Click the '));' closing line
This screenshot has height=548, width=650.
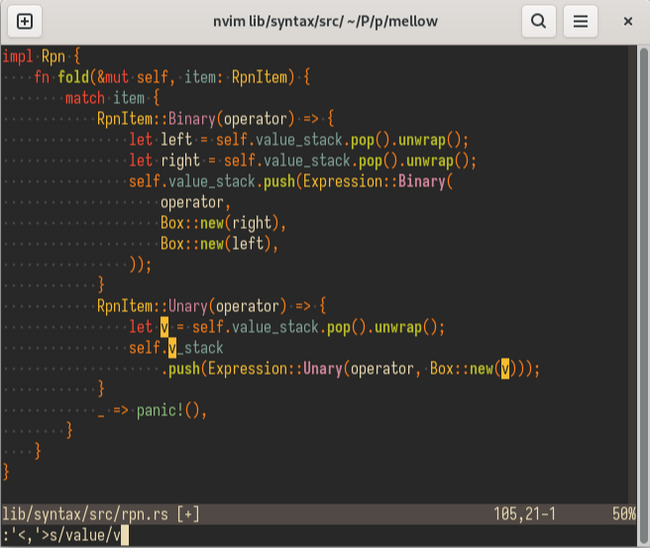pos(141,265)
